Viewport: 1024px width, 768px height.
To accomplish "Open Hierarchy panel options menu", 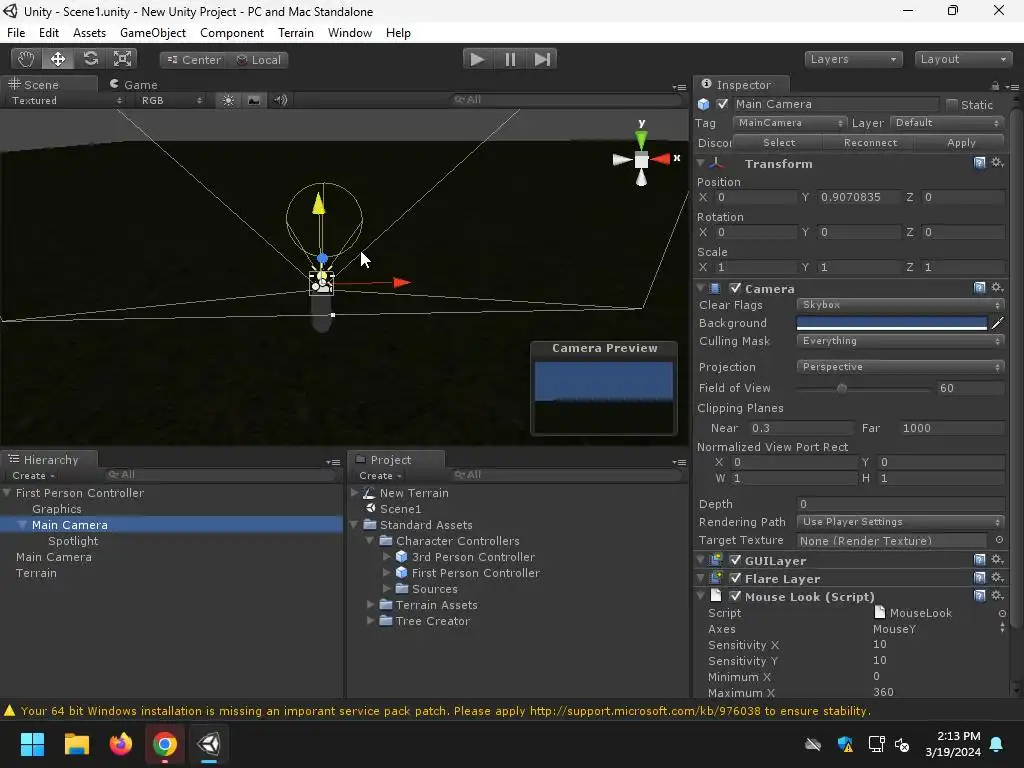I will click(x=333, y=462).
